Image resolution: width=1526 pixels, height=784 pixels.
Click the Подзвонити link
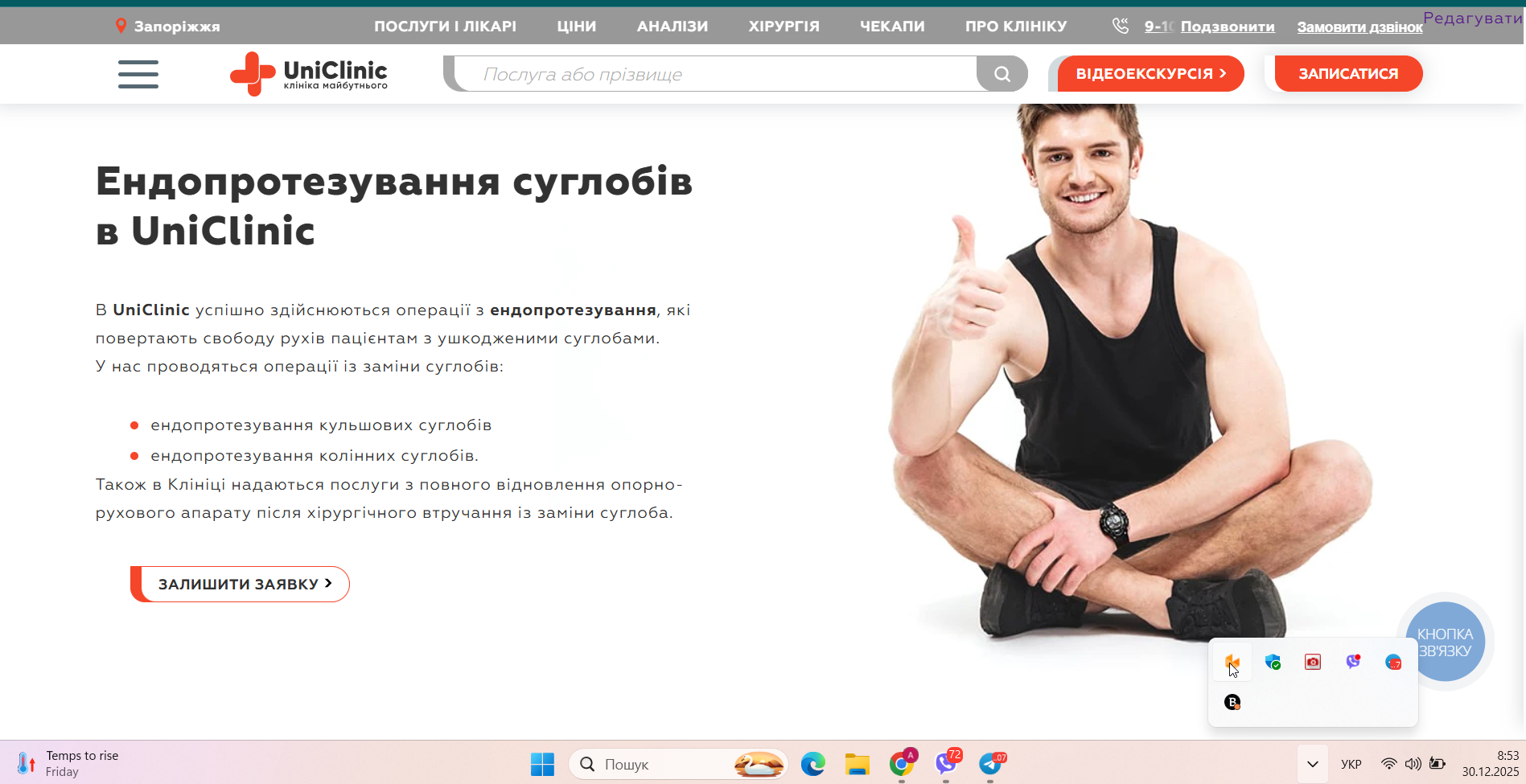point(1228,27)
